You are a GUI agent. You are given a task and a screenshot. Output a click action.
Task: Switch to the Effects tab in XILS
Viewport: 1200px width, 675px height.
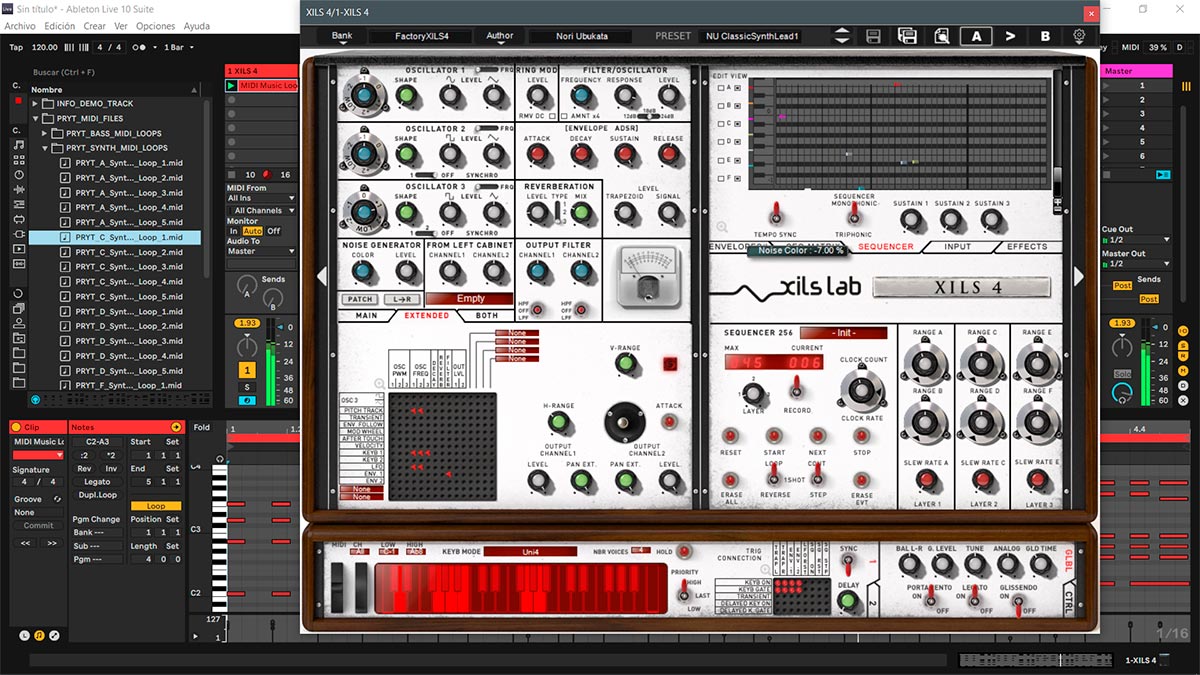click(x=1027, y=246)
